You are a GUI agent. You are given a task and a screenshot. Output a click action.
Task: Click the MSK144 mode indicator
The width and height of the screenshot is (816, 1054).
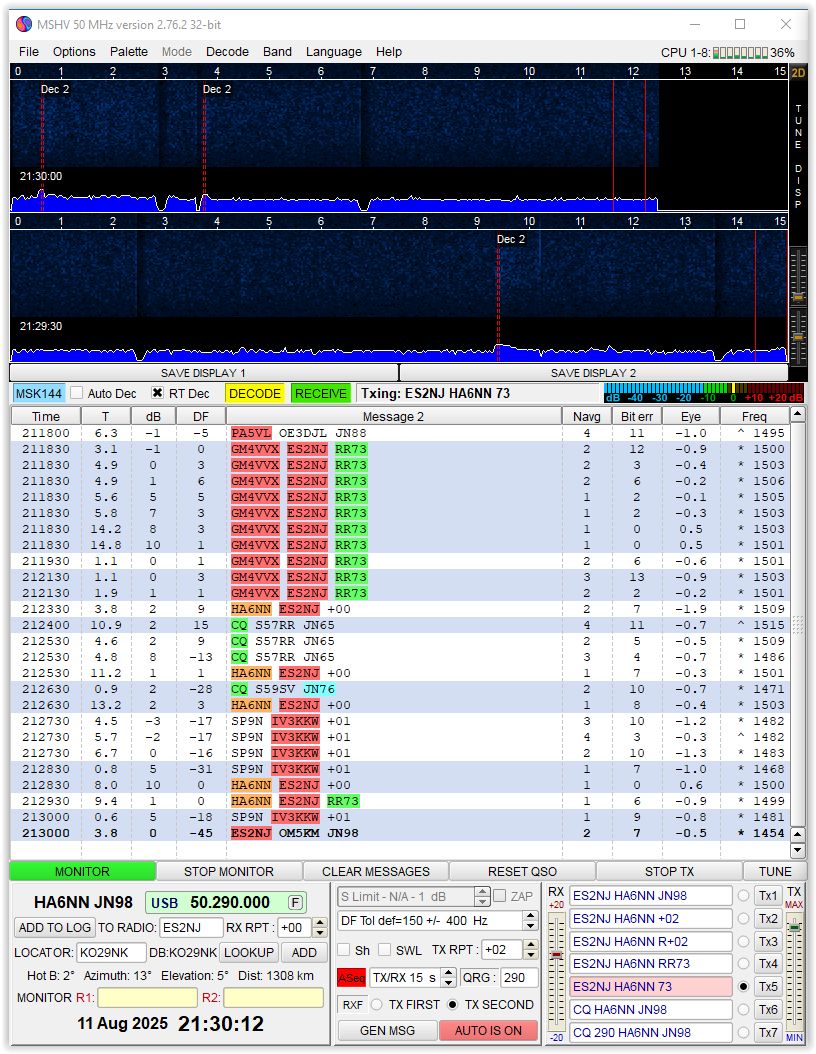(38, 394)
